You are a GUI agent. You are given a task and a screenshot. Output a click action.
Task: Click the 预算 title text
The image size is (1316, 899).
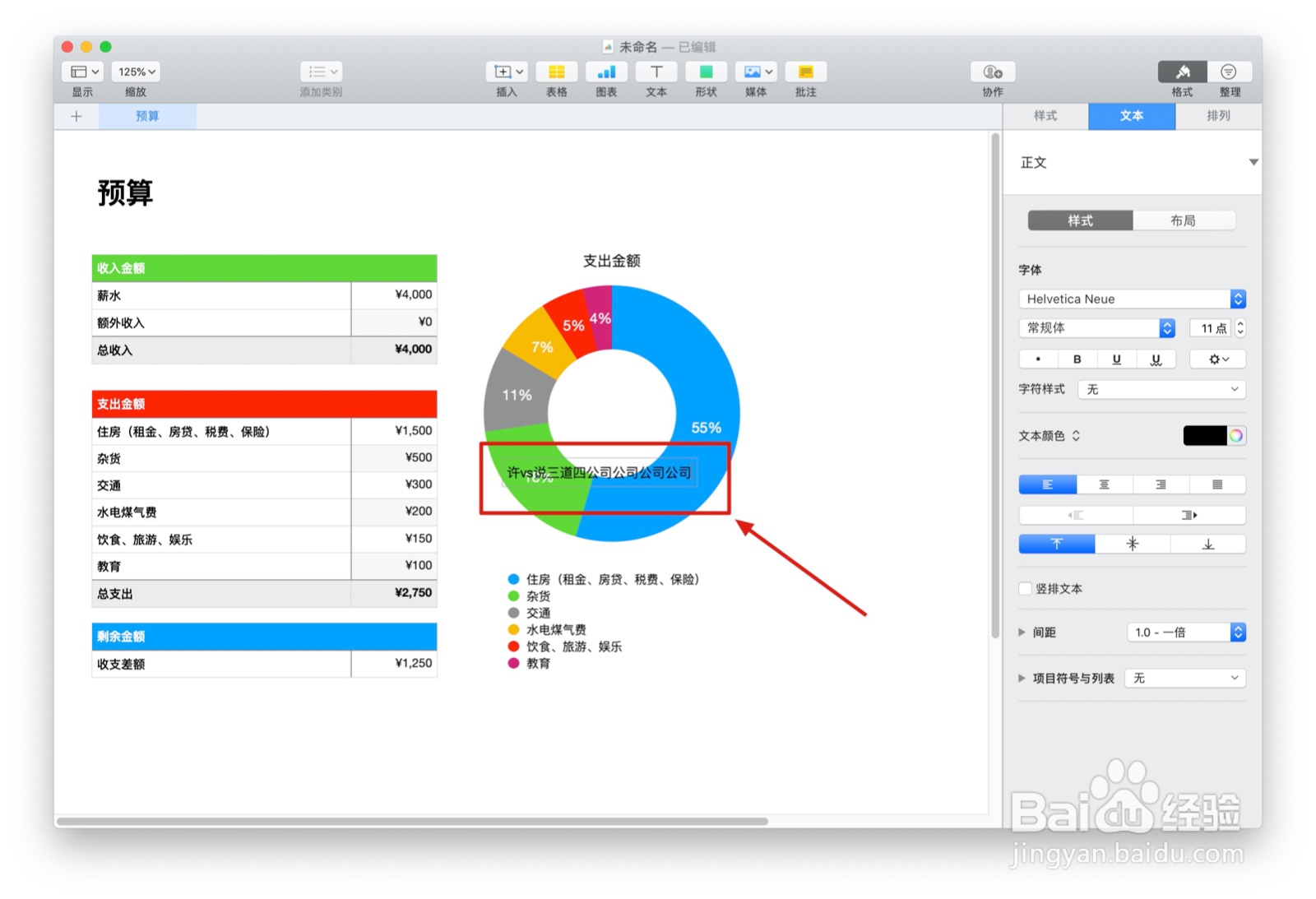125,192
